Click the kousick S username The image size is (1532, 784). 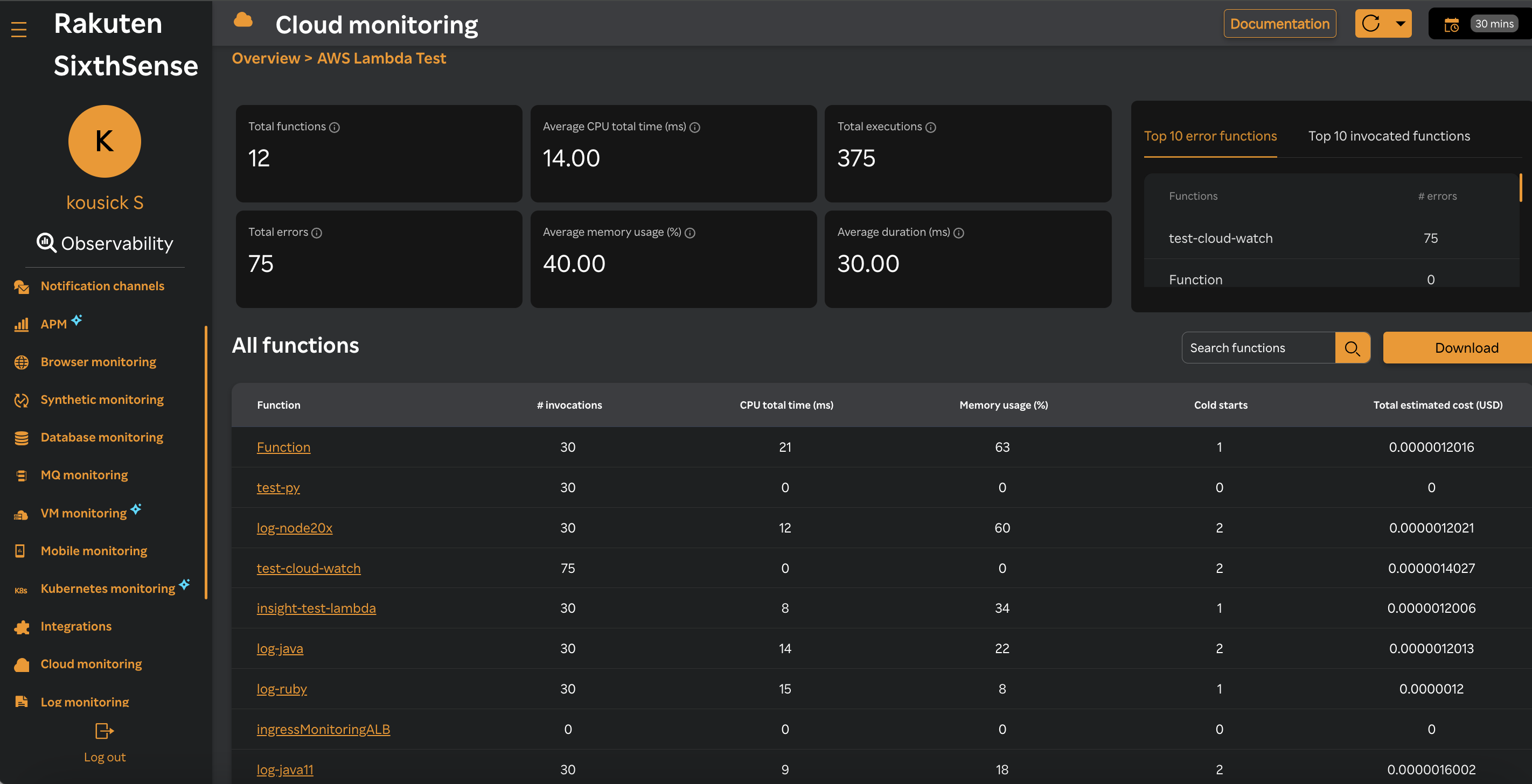pos(105,202)
